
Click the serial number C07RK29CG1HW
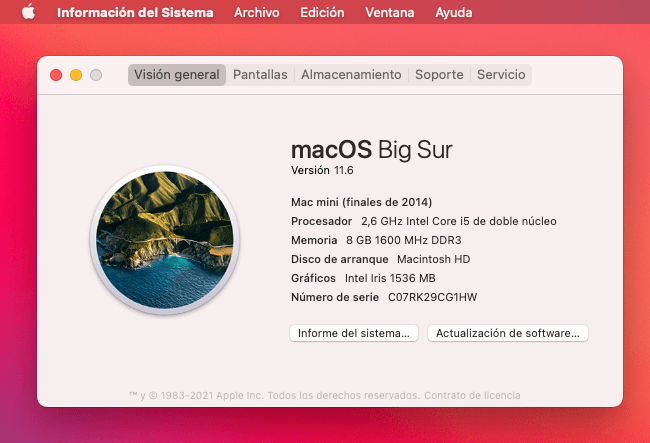pos(432,297)
